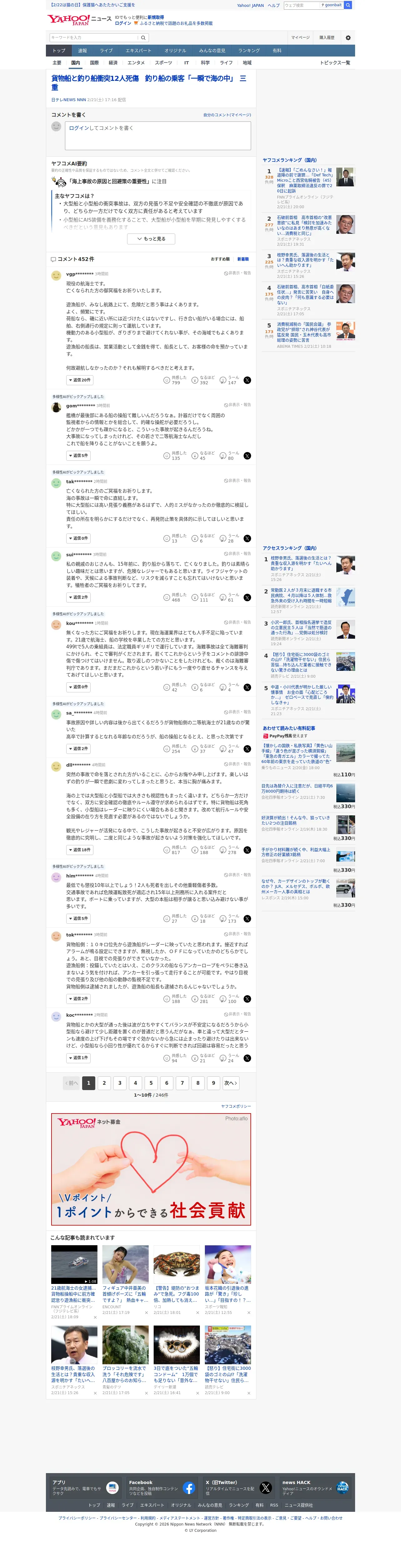Open the news HACK footer icon
This screenshot has height=1568, width=401.
(x=343, y=1488)
